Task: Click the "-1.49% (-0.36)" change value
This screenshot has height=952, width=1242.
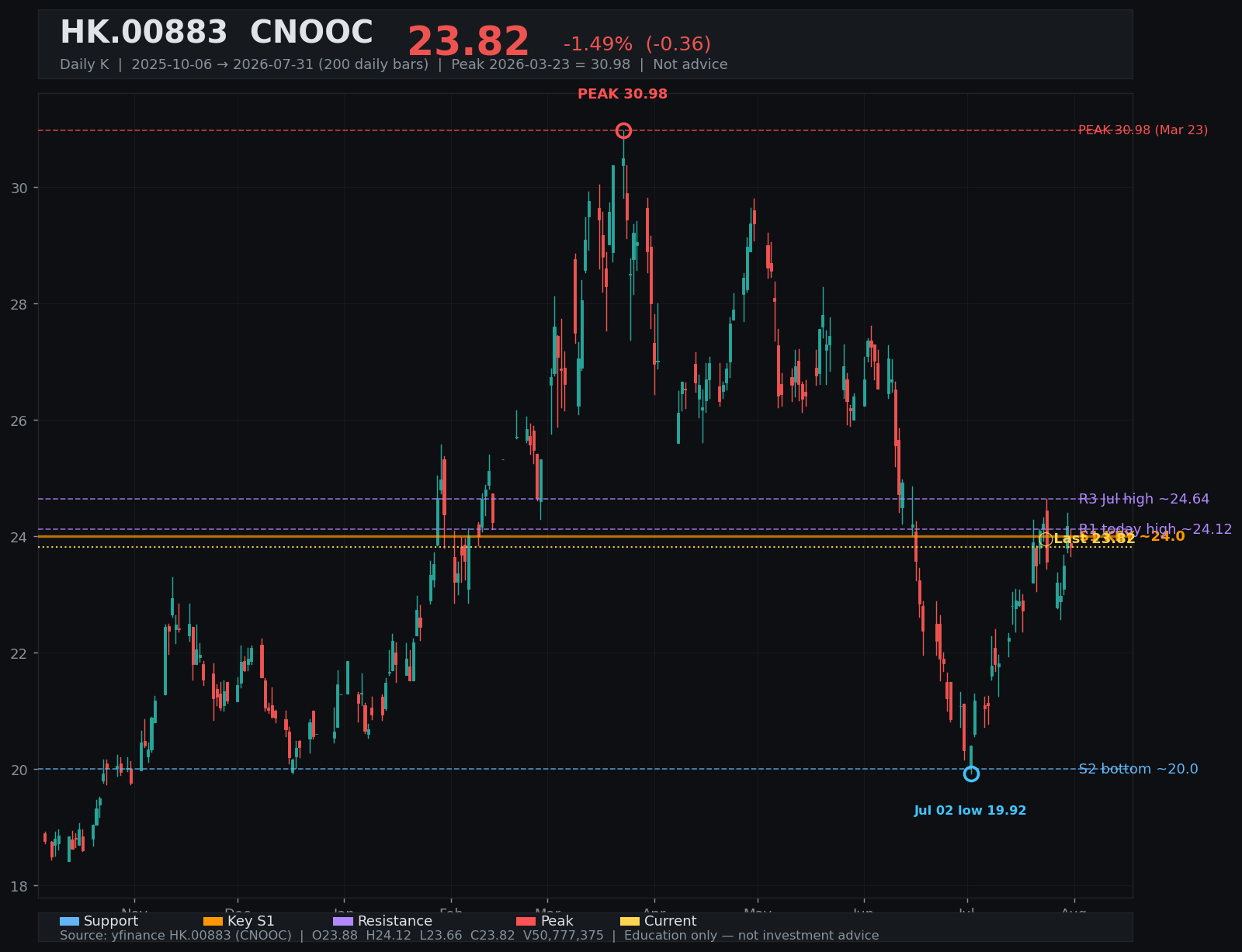Action: (x=637, y=45)
